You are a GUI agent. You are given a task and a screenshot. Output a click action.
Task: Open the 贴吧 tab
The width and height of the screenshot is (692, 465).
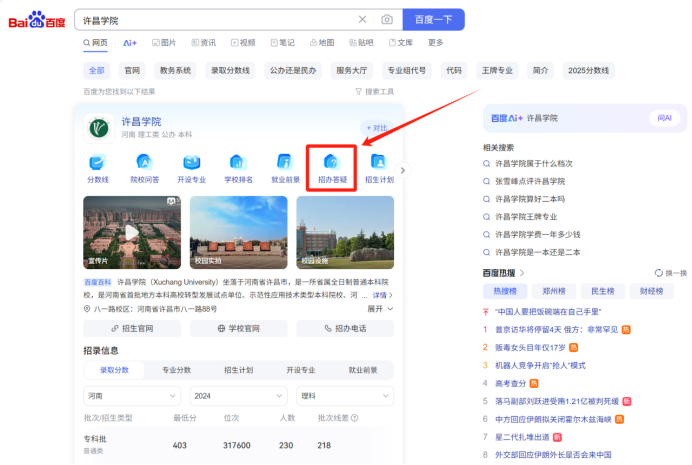[x=361, y=43]
